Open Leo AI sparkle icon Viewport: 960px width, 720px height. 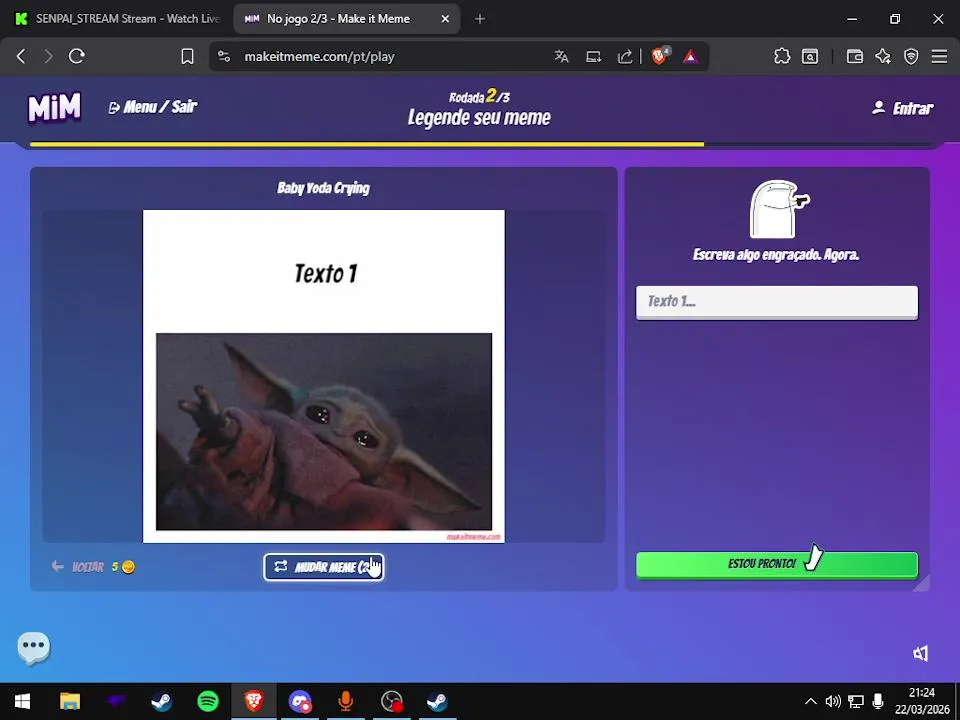883,56
